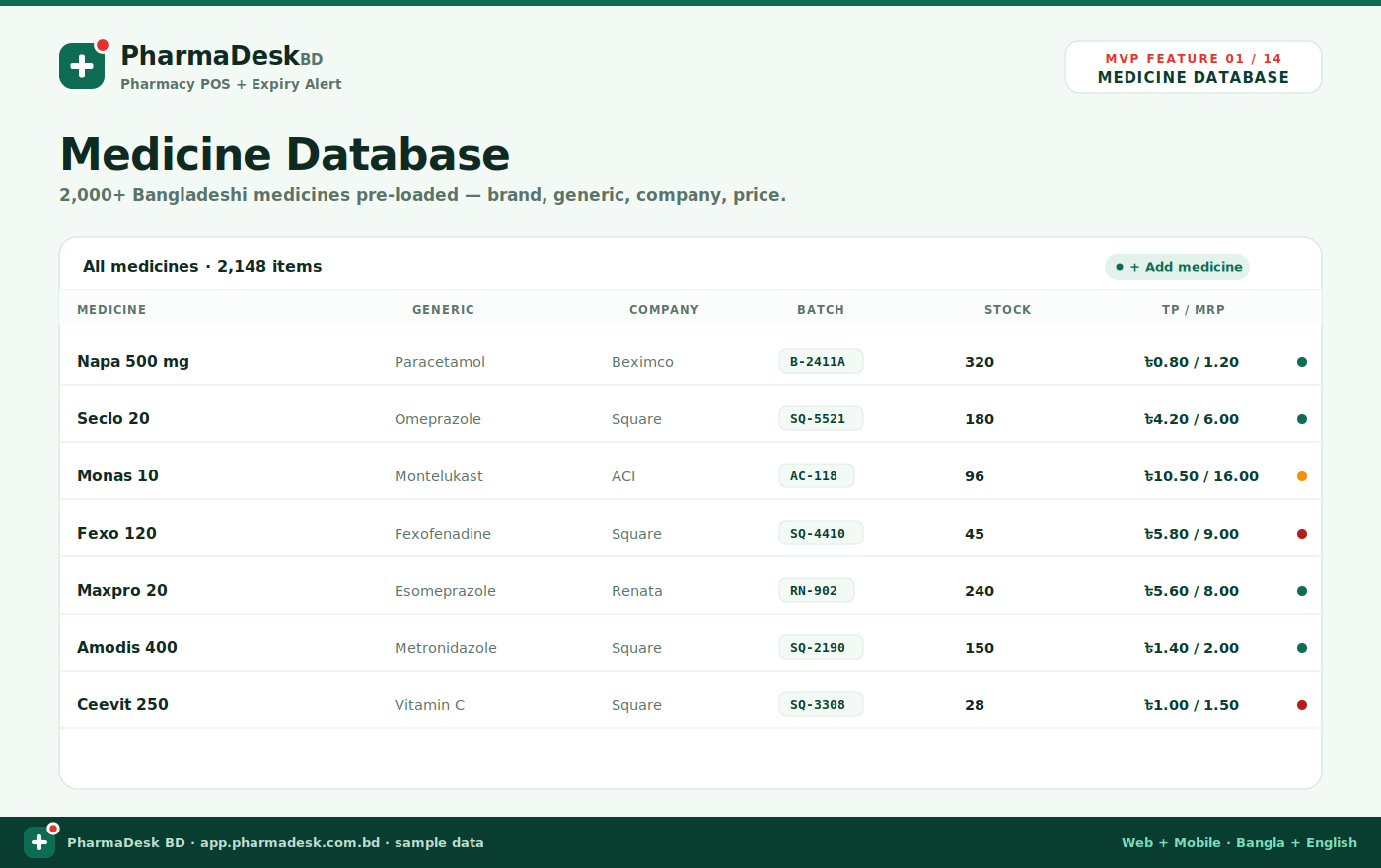Open the Ceevit 250 medicine row

690,700
